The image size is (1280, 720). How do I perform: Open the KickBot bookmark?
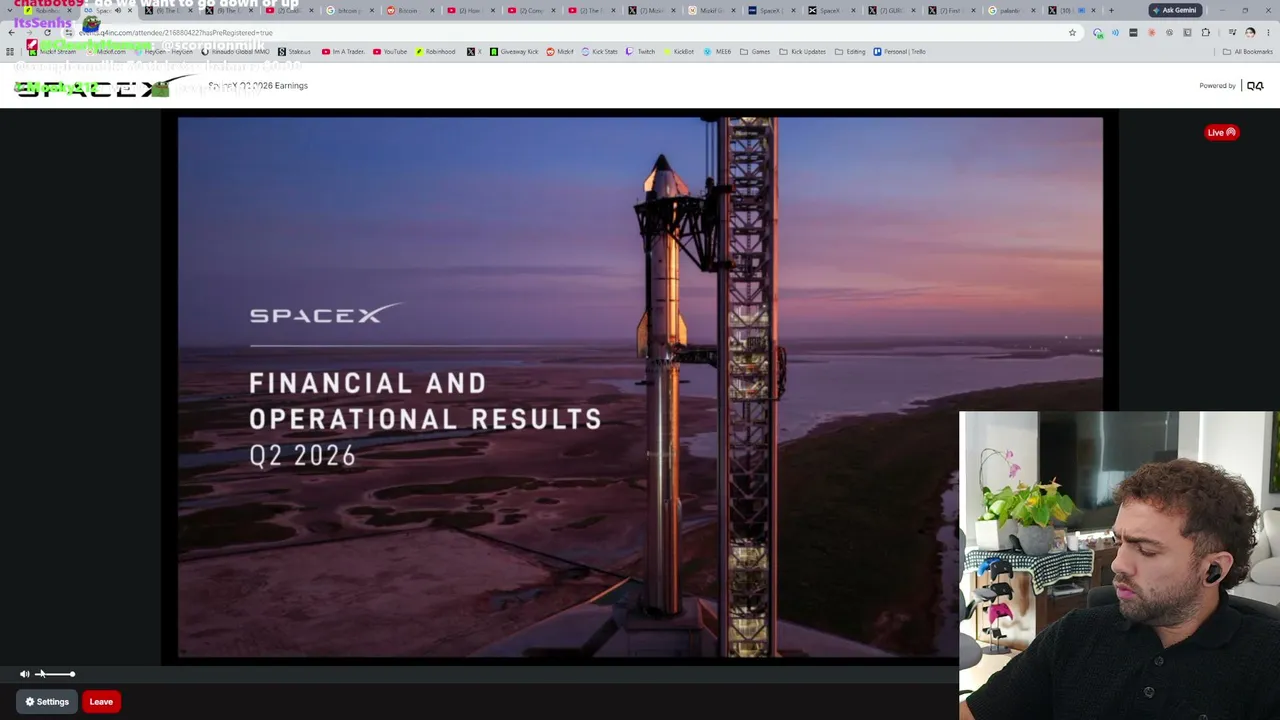coord(678,52)
